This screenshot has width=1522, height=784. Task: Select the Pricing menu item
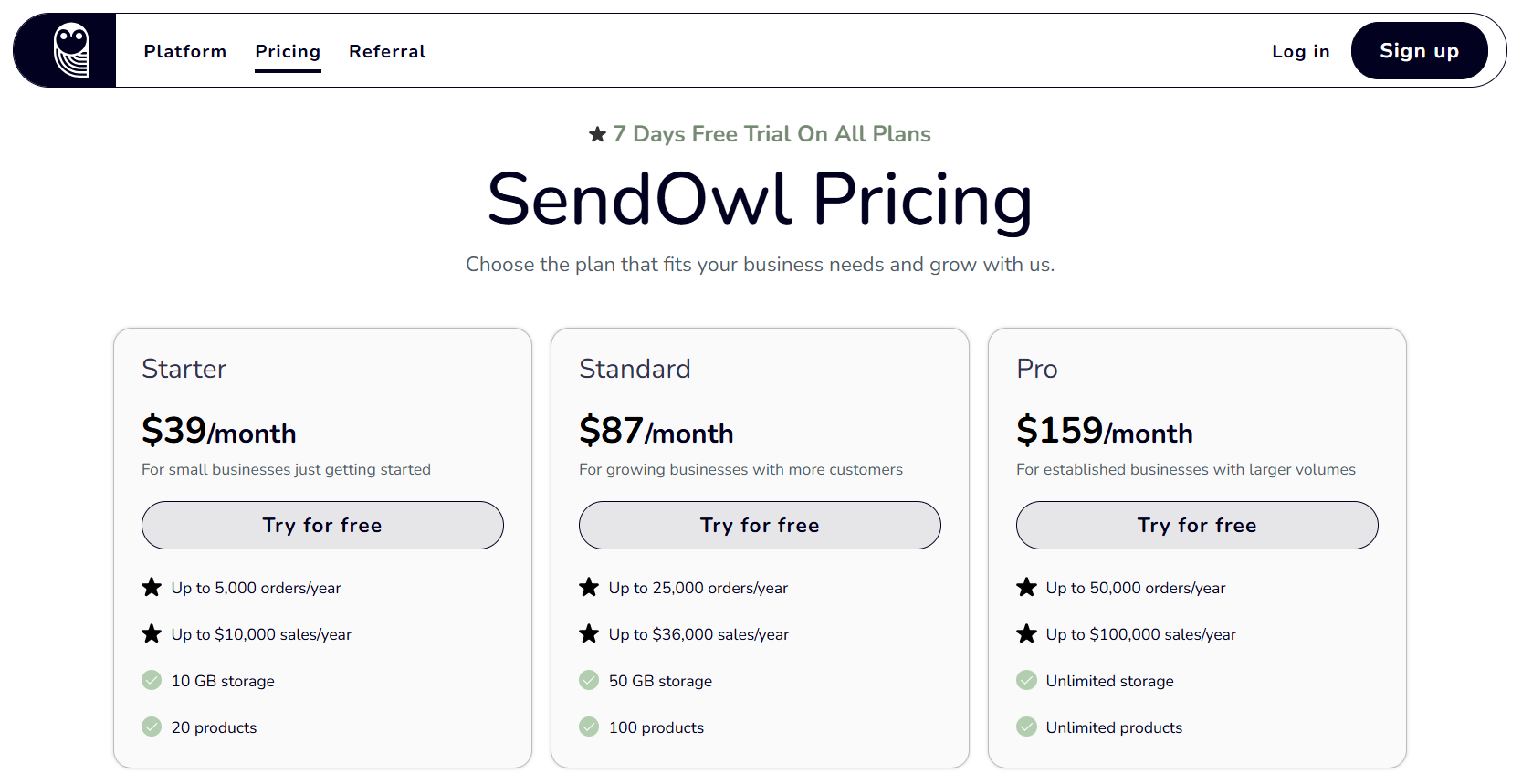coord(287,51)
